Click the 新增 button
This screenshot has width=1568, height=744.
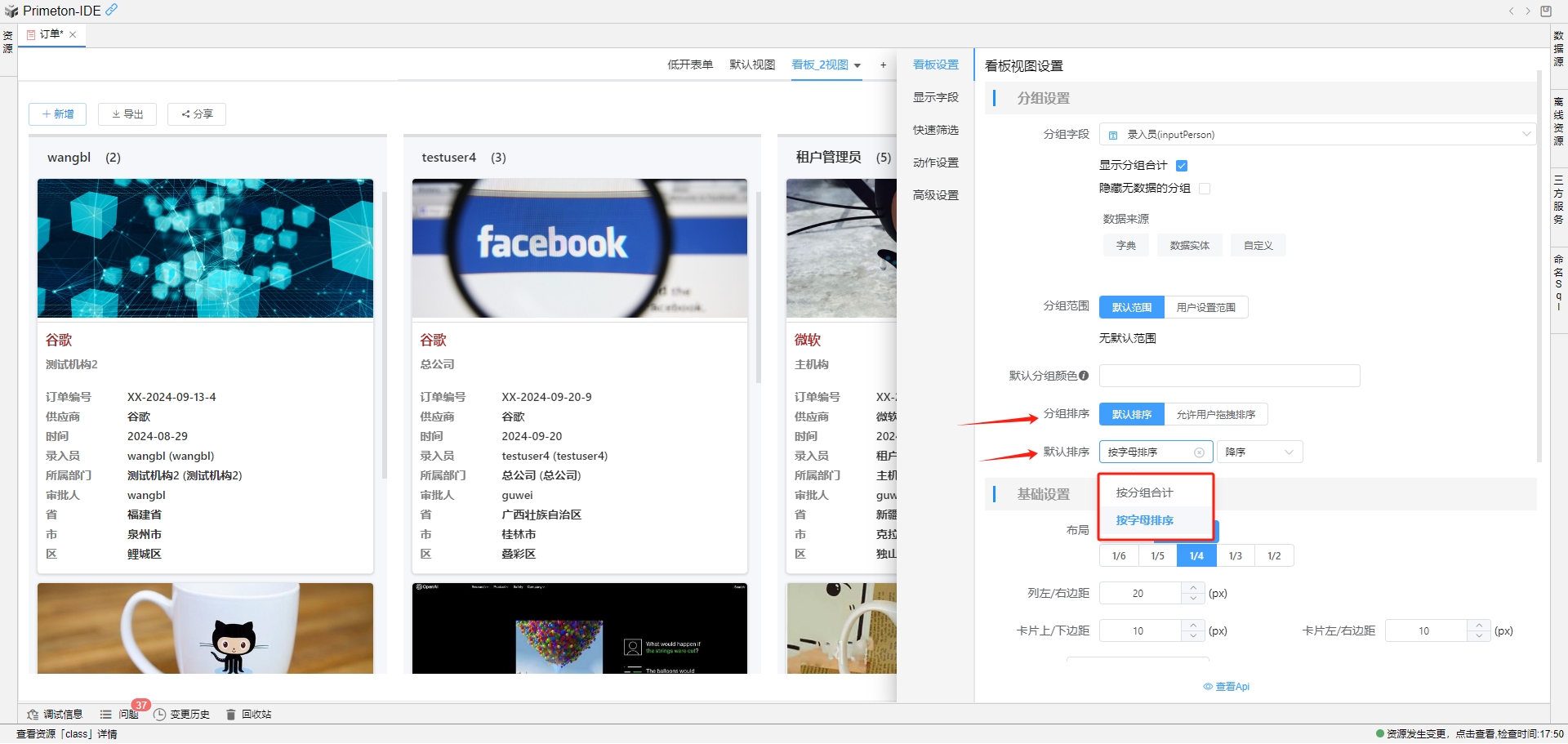[58, 114]
